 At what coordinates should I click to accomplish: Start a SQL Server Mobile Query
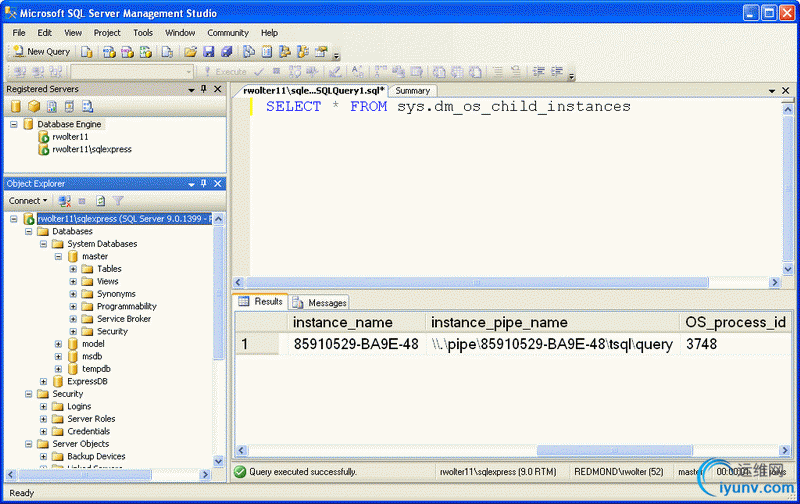tap(167, 52)
